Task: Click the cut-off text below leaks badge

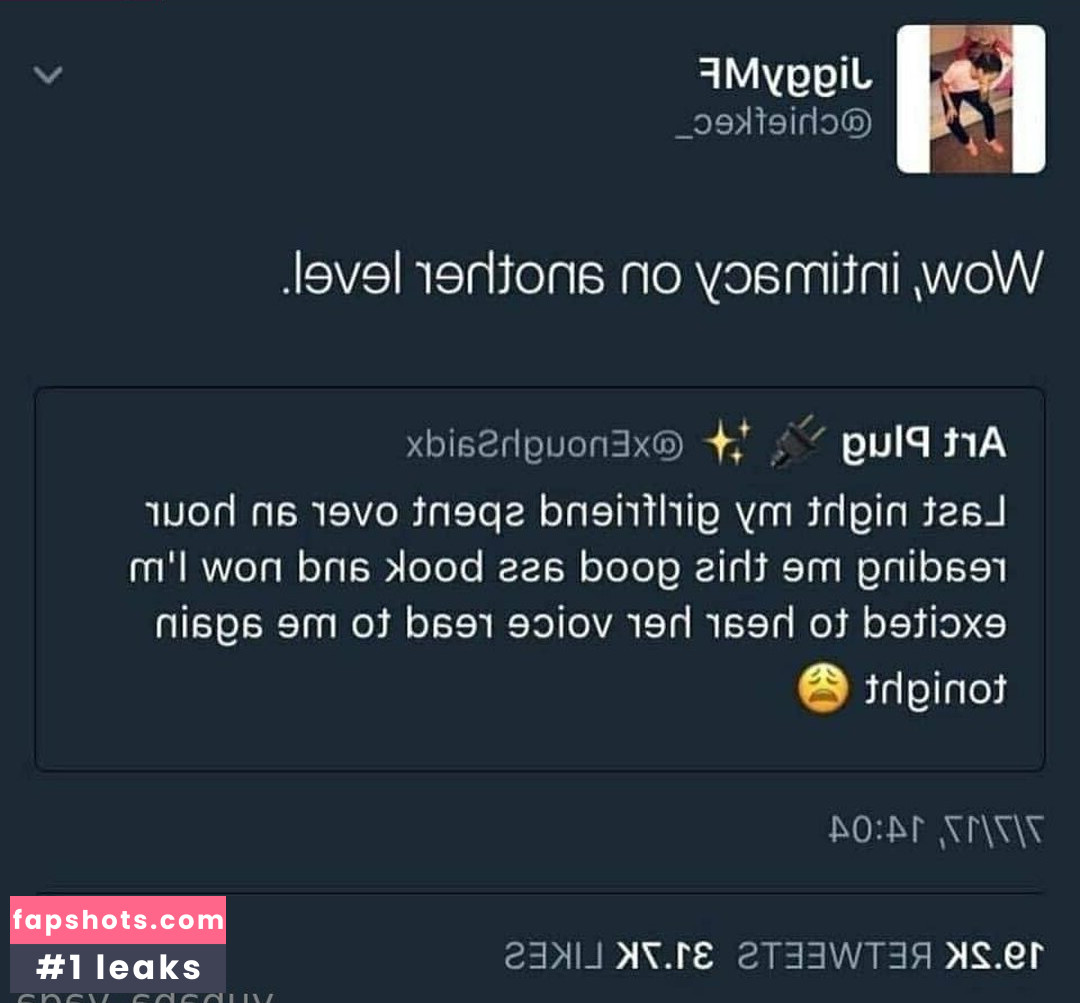Action: (x=145, y=997)
